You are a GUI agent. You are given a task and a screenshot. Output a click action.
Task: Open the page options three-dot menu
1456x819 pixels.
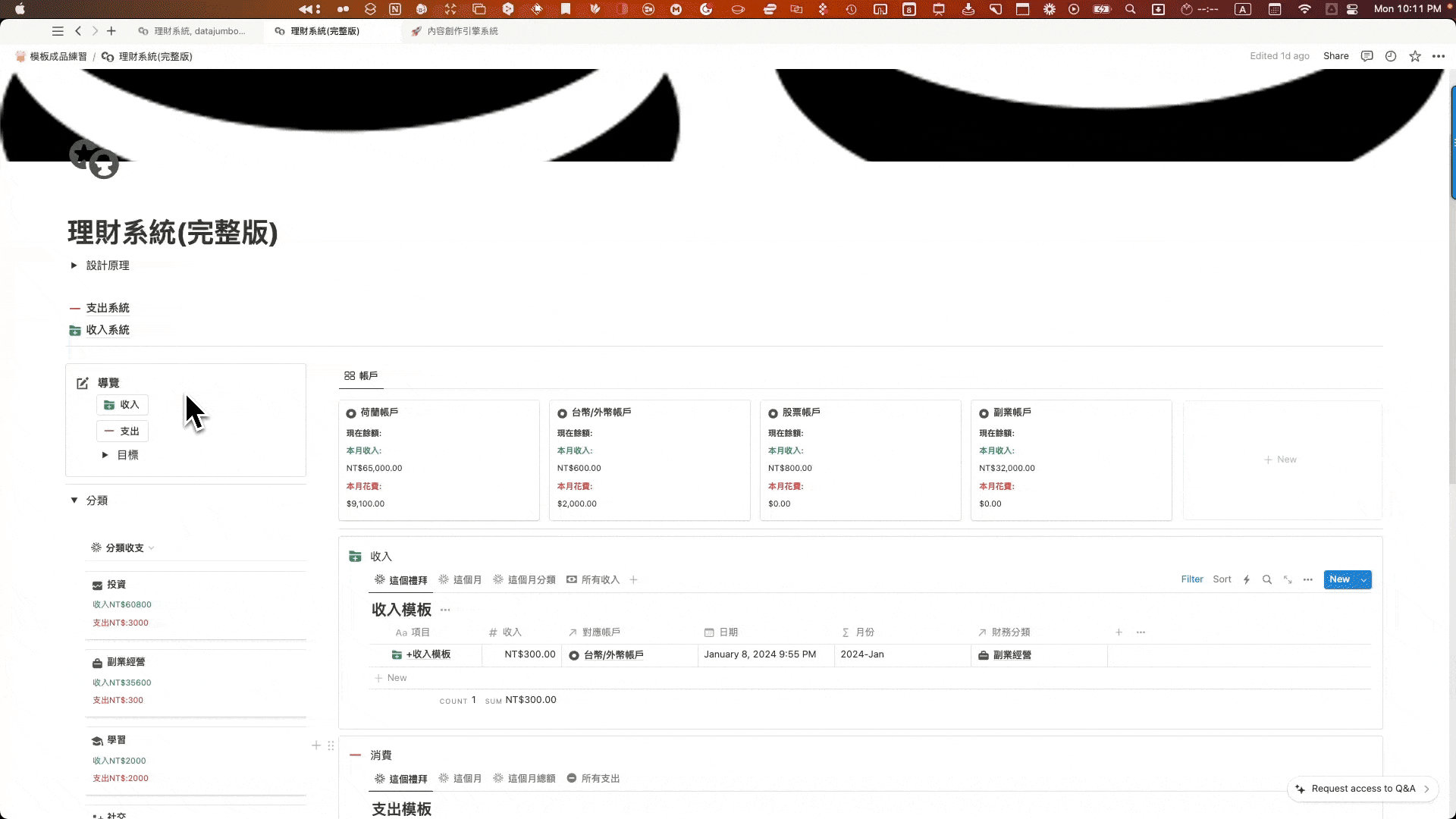click(x=1439, y=56)
